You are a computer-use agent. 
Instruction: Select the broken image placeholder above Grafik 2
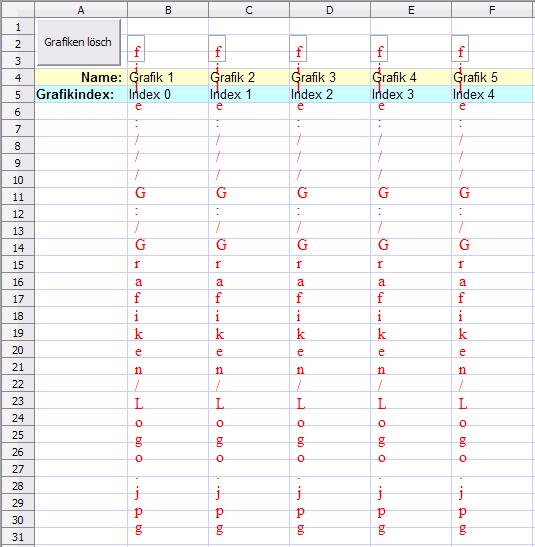pos(217,48)
